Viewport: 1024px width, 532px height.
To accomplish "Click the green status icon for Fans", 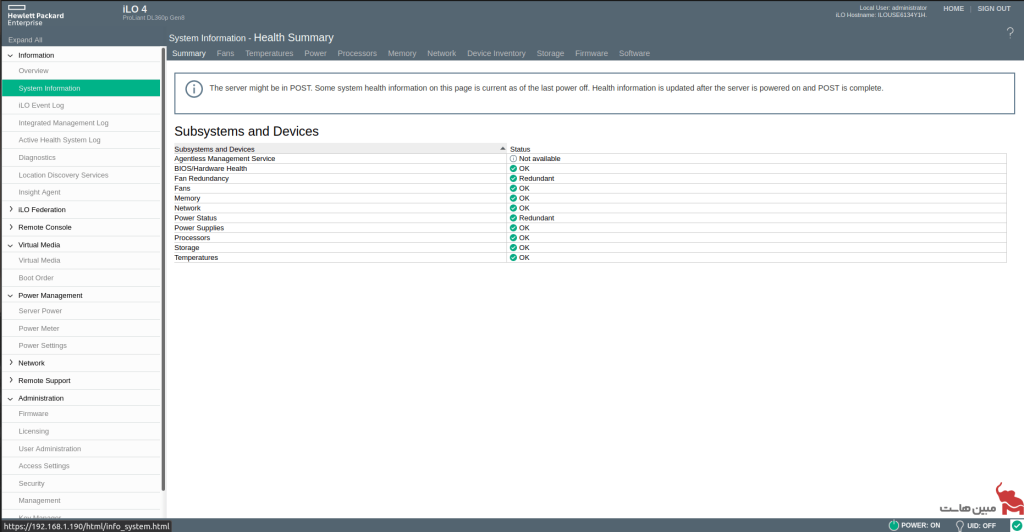I will pos(513,188).
